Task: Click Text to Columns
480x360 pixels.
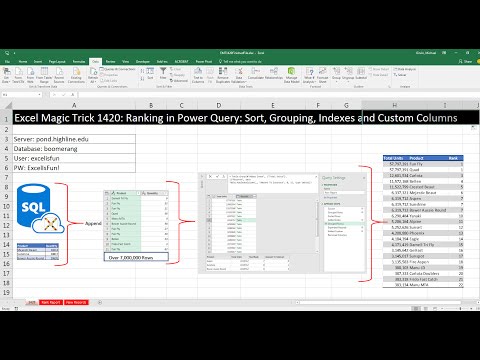Action: (x=198, y=75)
